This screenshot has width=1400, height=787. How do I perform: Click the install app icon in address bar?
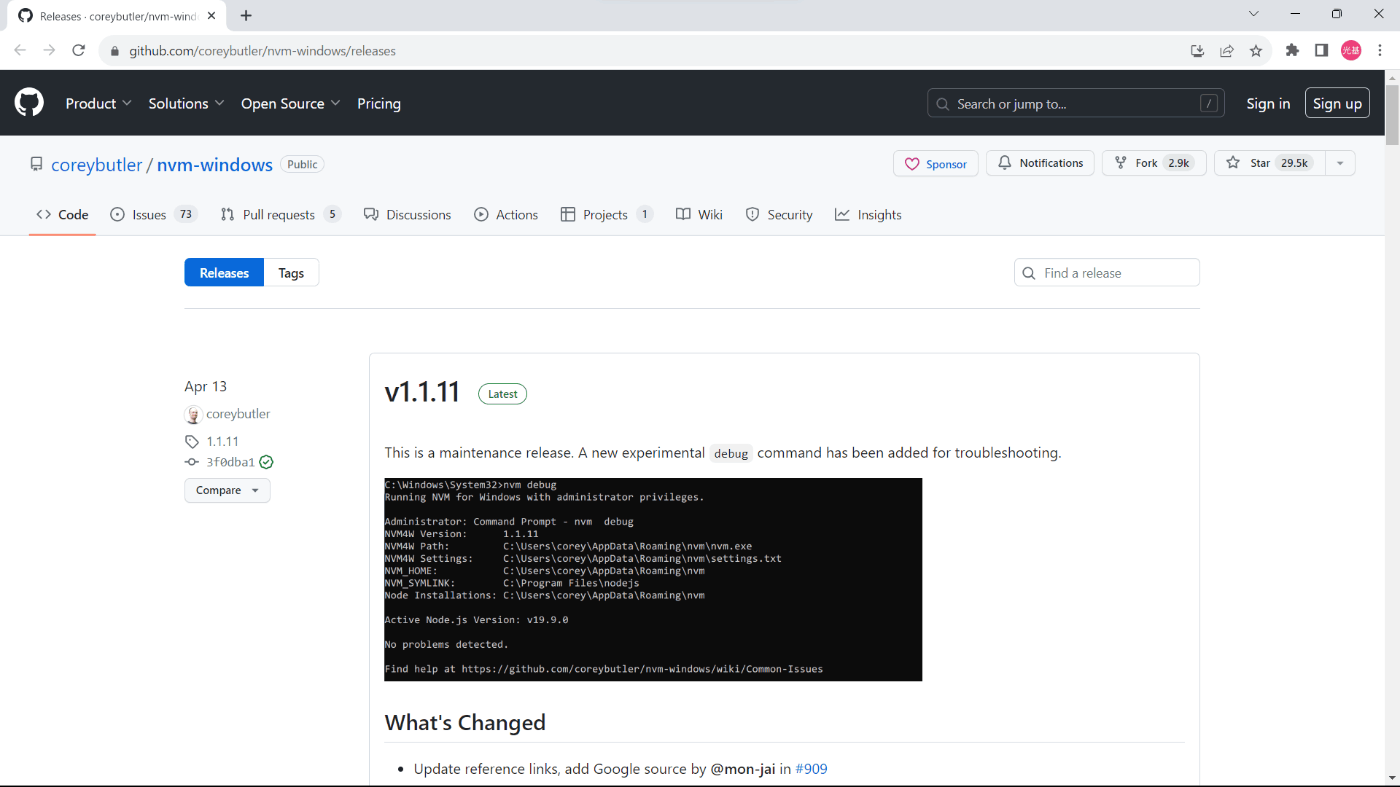1197,51
